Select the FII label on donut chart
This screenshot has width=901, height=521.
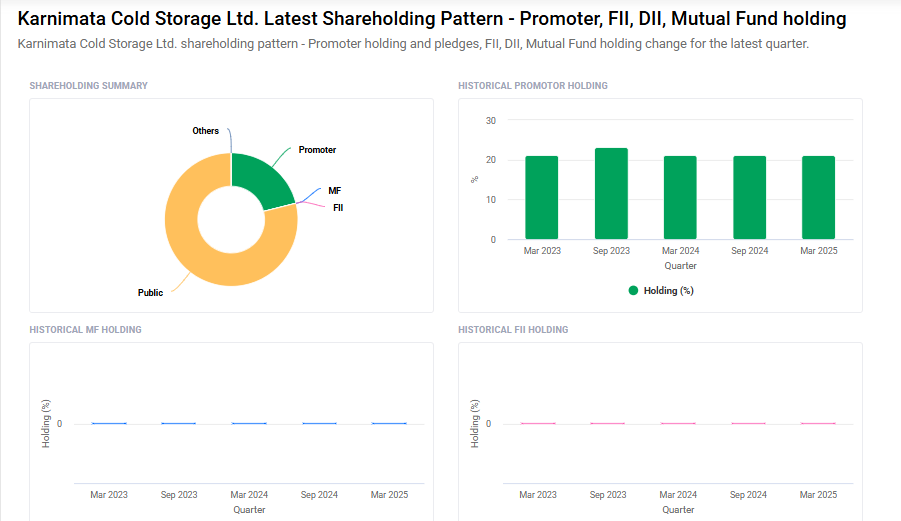coord(338,208)
